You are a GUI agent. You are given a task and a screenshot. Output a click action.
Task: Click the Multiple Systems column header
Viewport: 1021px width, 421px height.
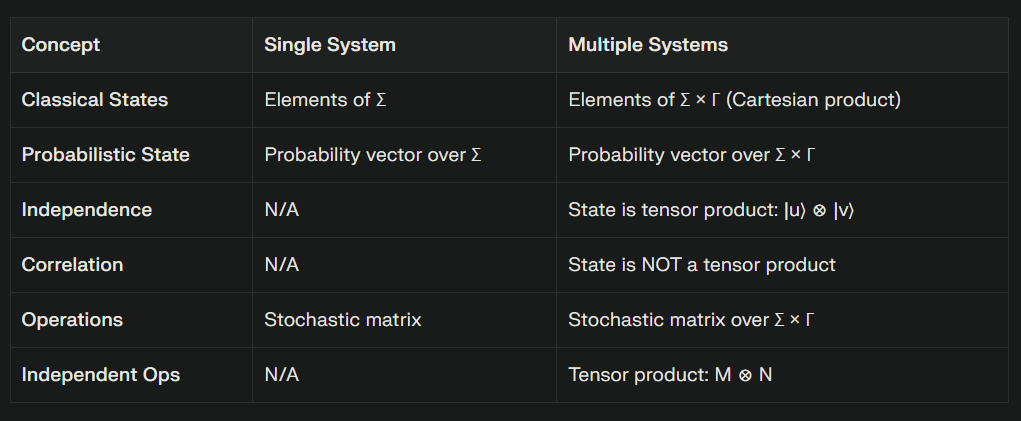coord(648,45)
